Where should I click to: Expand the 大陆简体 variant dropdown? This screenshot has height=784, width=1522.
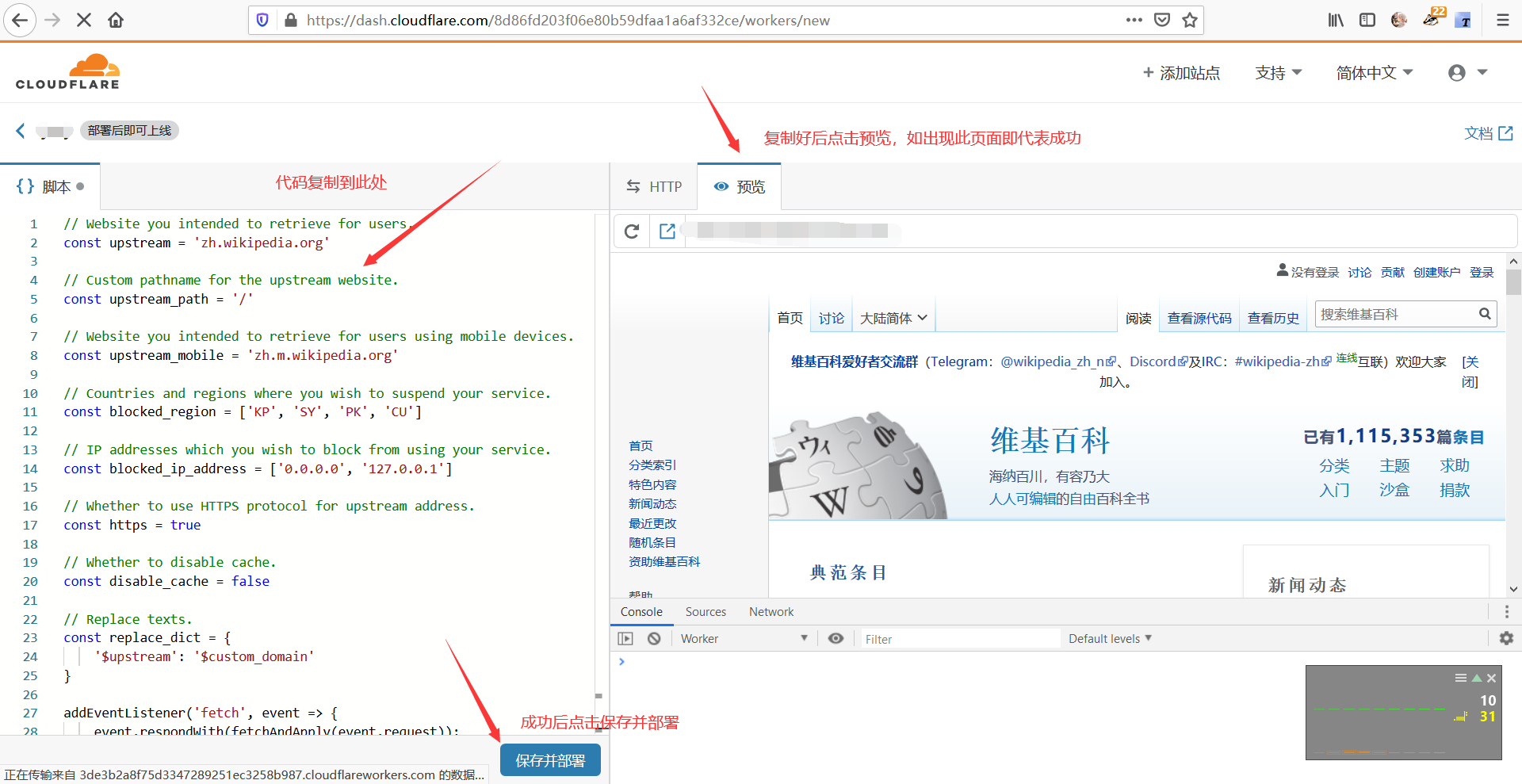(x=893, y=318)
